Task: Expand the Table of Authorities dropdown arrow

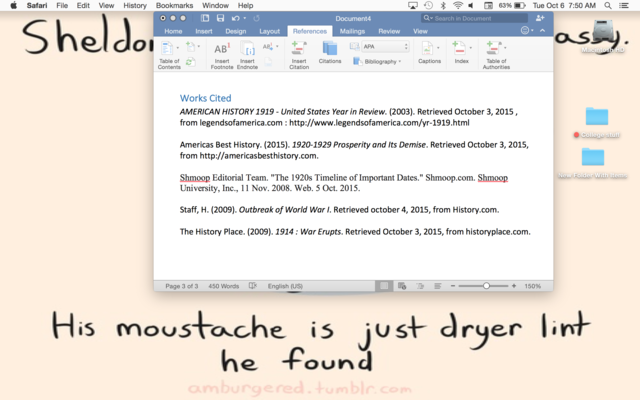Action: pos(505,48)
